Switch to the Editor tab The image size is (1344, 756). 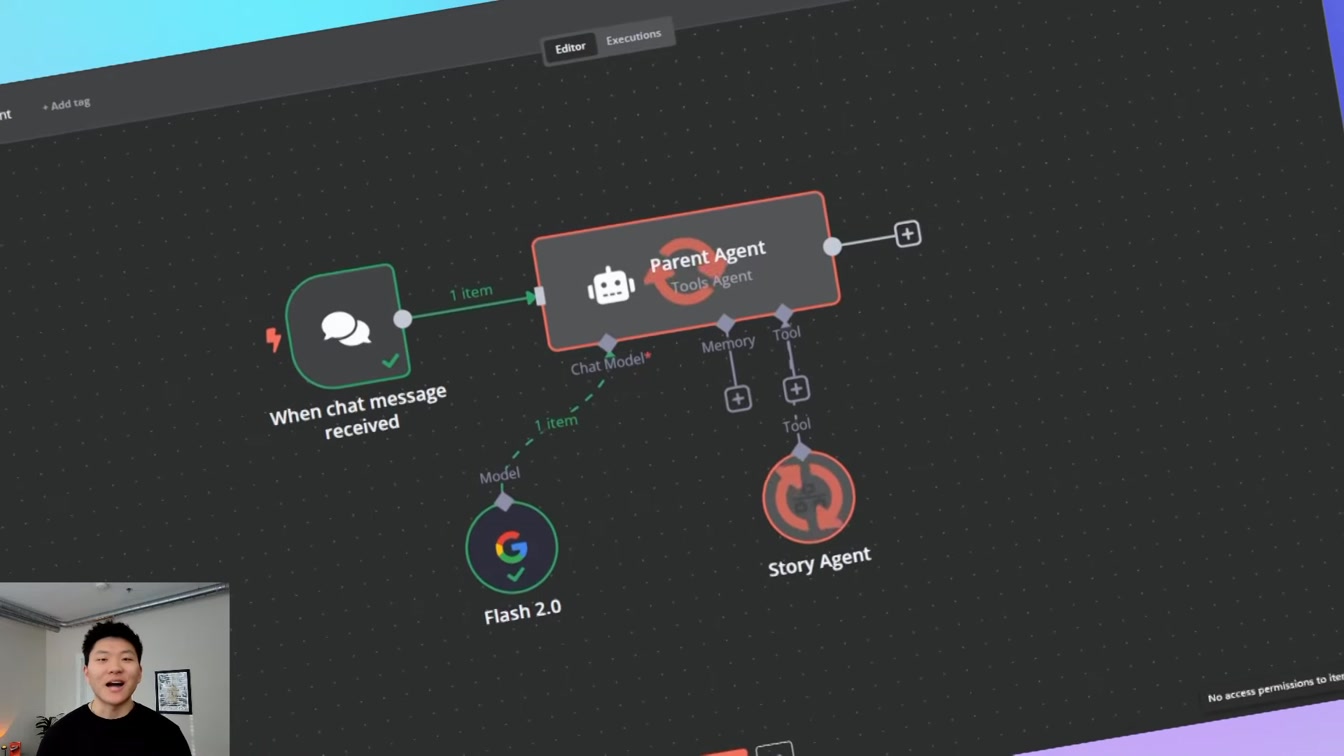(570, 47)
